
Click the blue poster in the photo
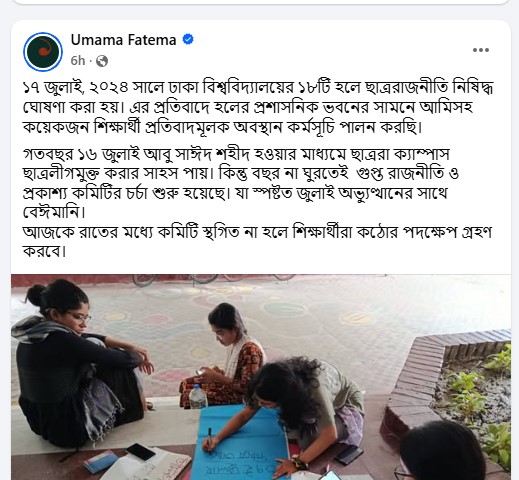click(x=241, y=442)
